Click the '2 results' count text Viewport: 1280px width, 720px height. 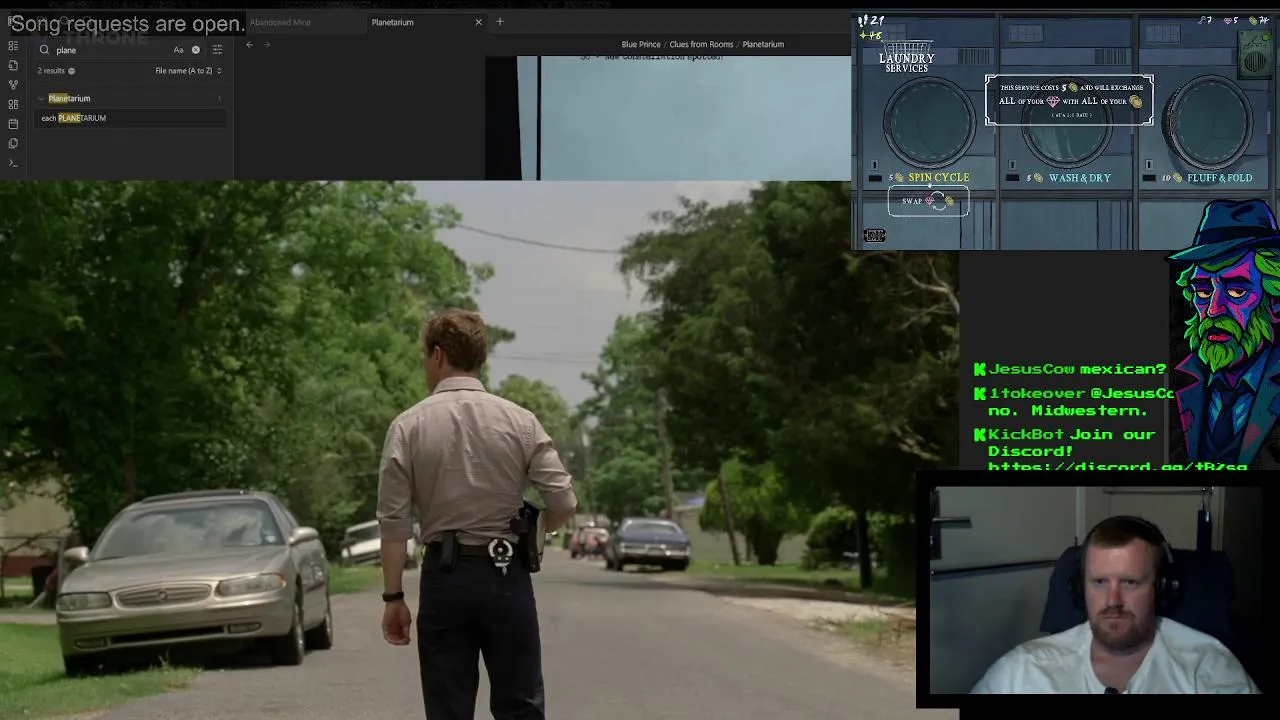(51, 71)
